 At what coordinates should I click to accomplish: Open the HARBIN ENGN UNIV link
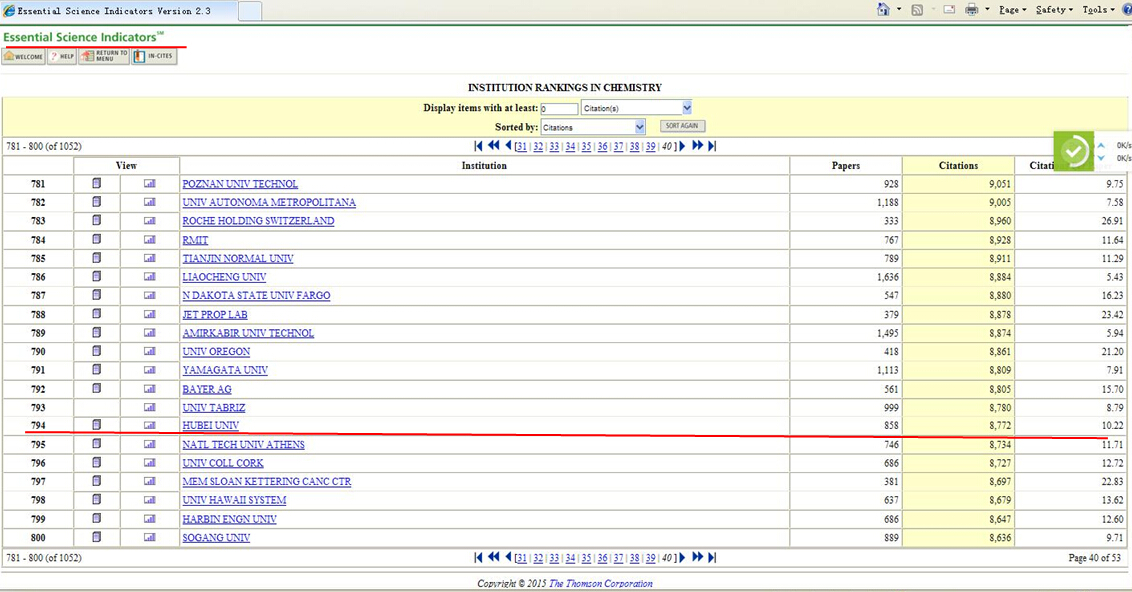[x=229, y=519]
